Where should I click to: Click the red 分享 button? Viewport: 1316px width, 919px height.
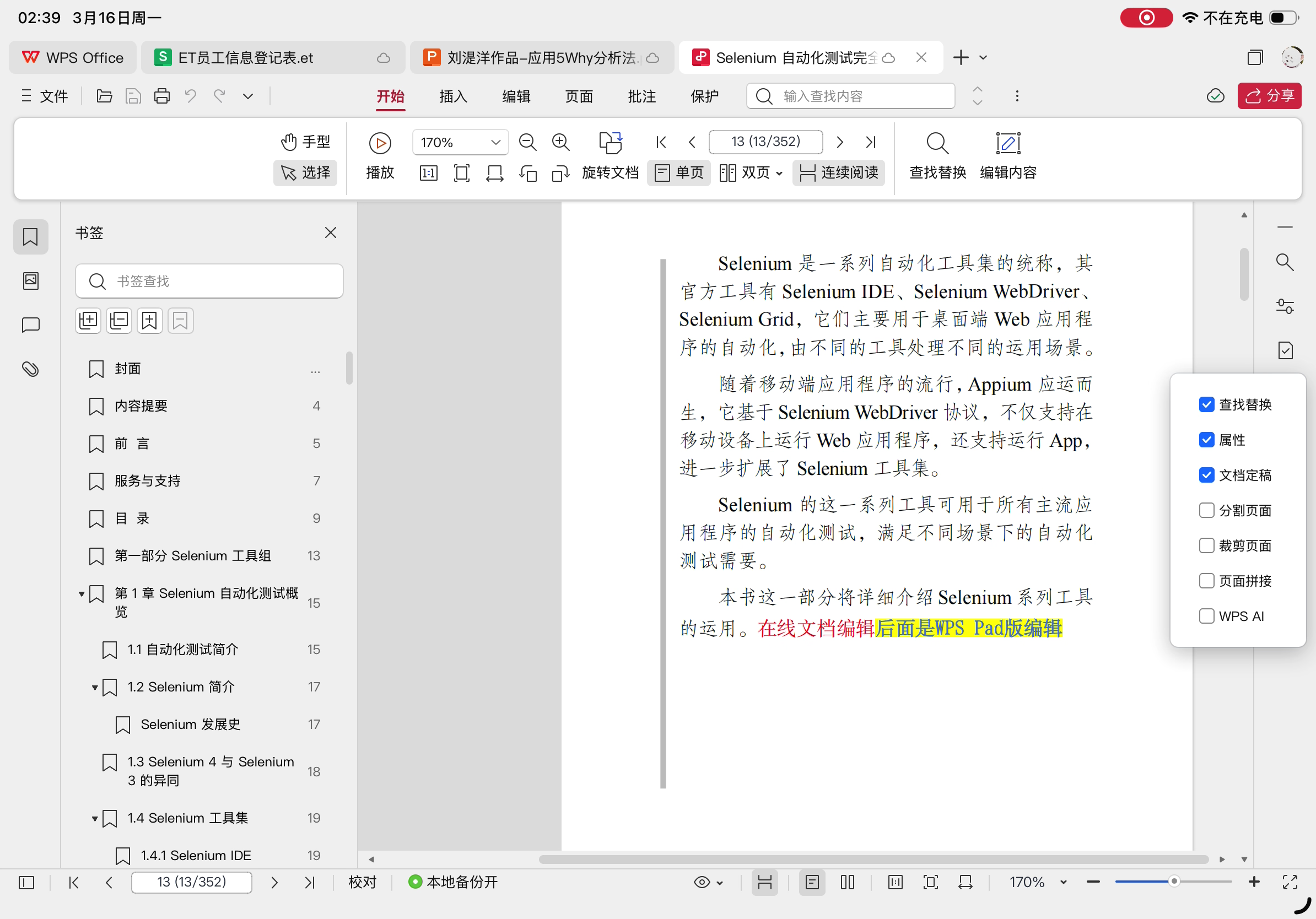click(1269, 96)
